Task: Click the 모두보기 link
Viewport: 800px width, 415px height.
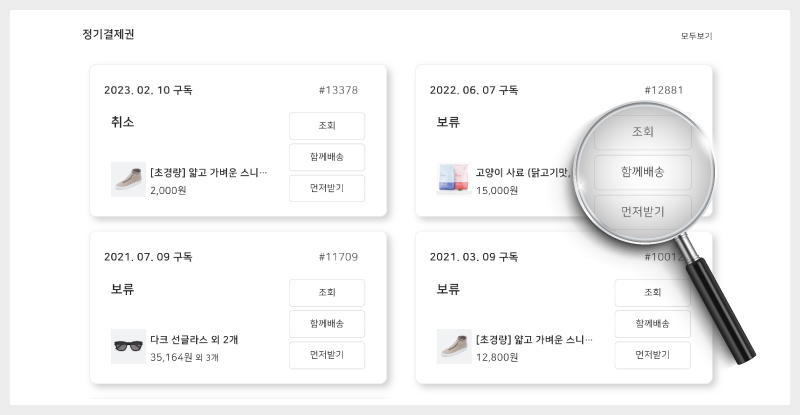Action: click(x=696, y=36)
